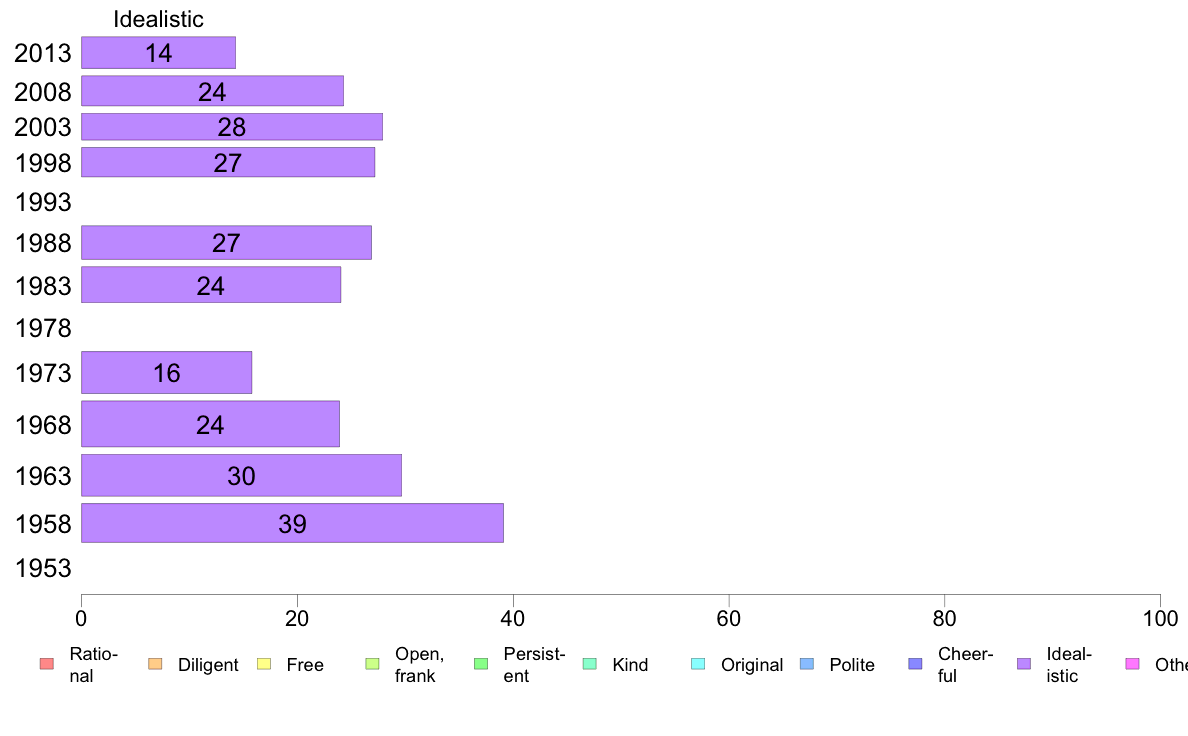
Task: Click the Diligent orange legend swatch
Action: click(155, 664)
